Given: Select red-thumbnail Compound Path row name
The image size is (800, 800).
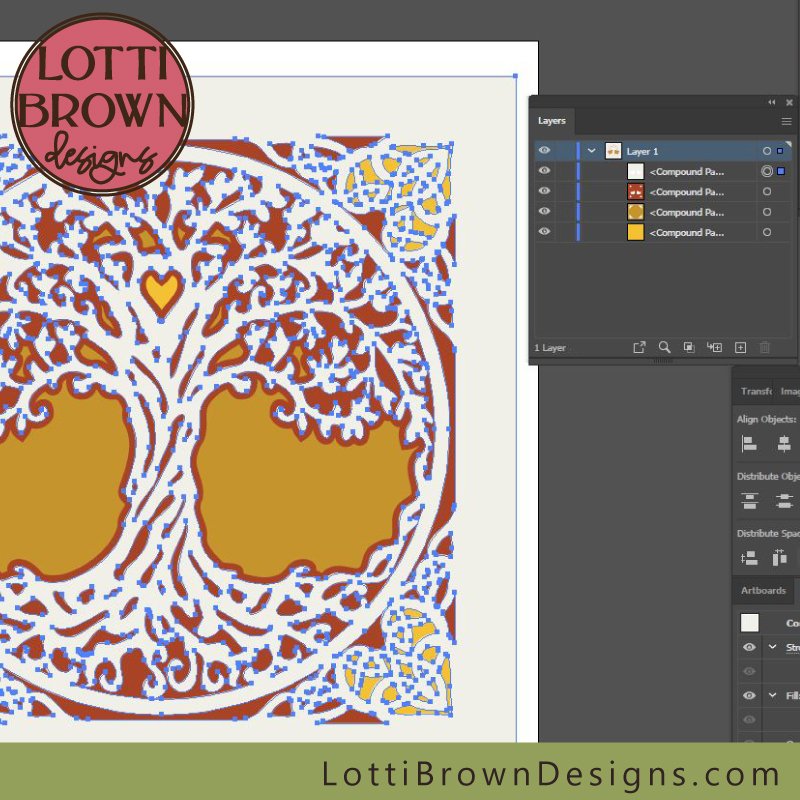Looking at the screenshot, I should 687,192.
